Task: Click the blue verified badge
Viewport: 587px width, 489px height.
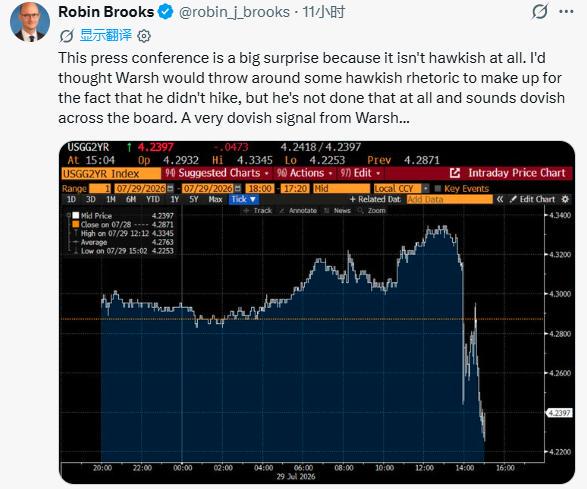Action: pyautogui.click(x=165, y=12)
